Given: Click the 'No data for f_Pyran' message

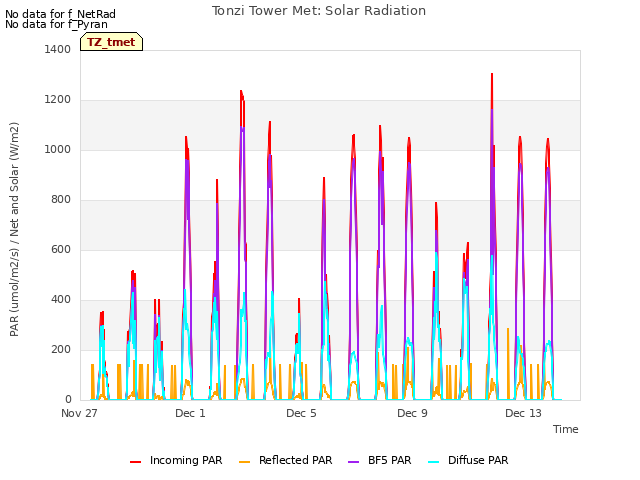Looking at the screenshot, I should point(56,24).
